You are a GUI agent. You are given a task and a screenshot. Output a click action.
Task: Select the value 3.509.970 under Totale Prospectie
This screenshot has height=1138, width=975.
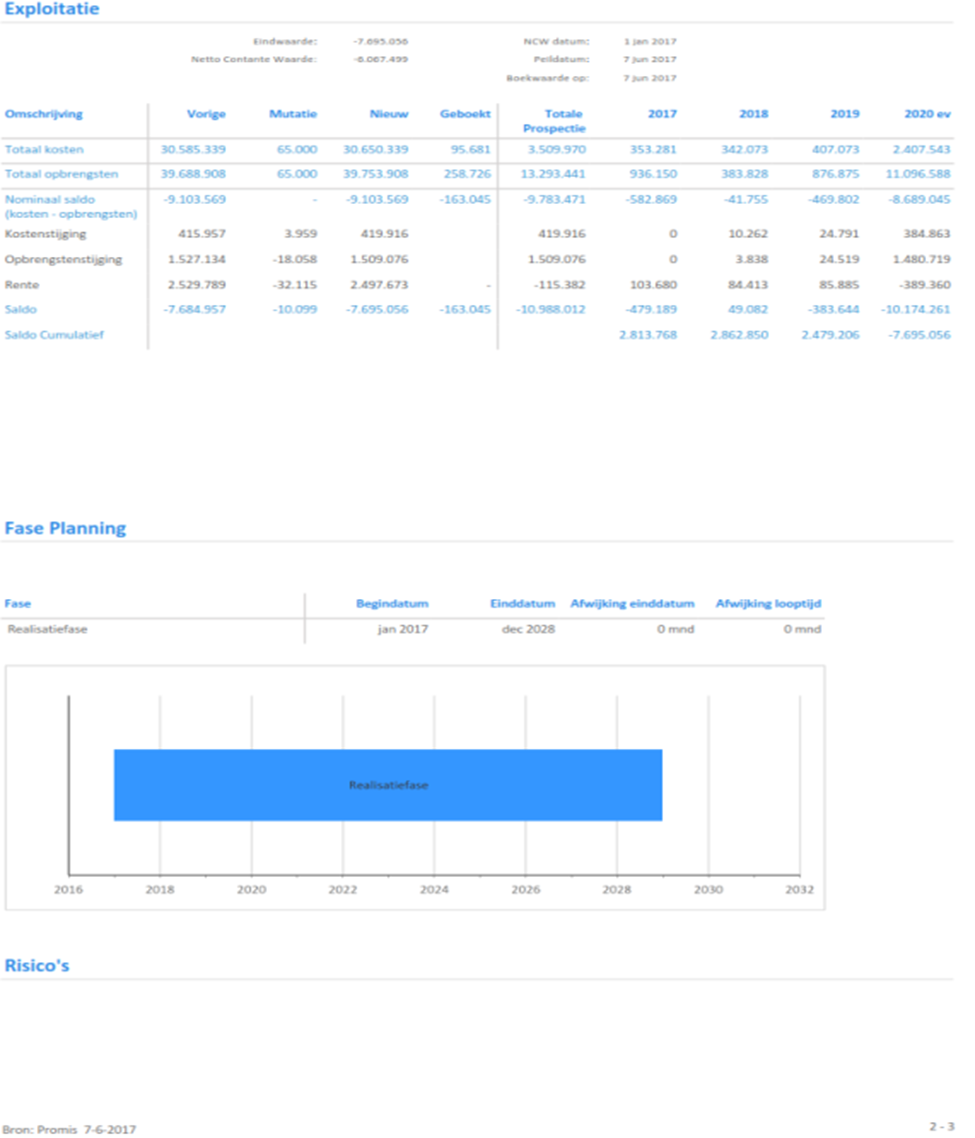[557, 150]
